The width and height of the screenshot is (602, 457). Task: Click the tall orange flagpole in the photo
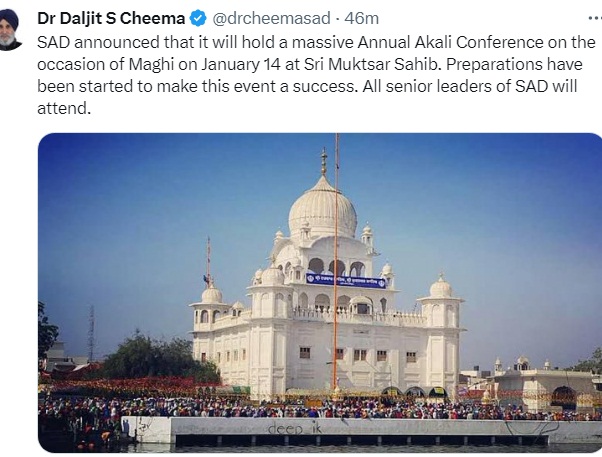[336, 261]
